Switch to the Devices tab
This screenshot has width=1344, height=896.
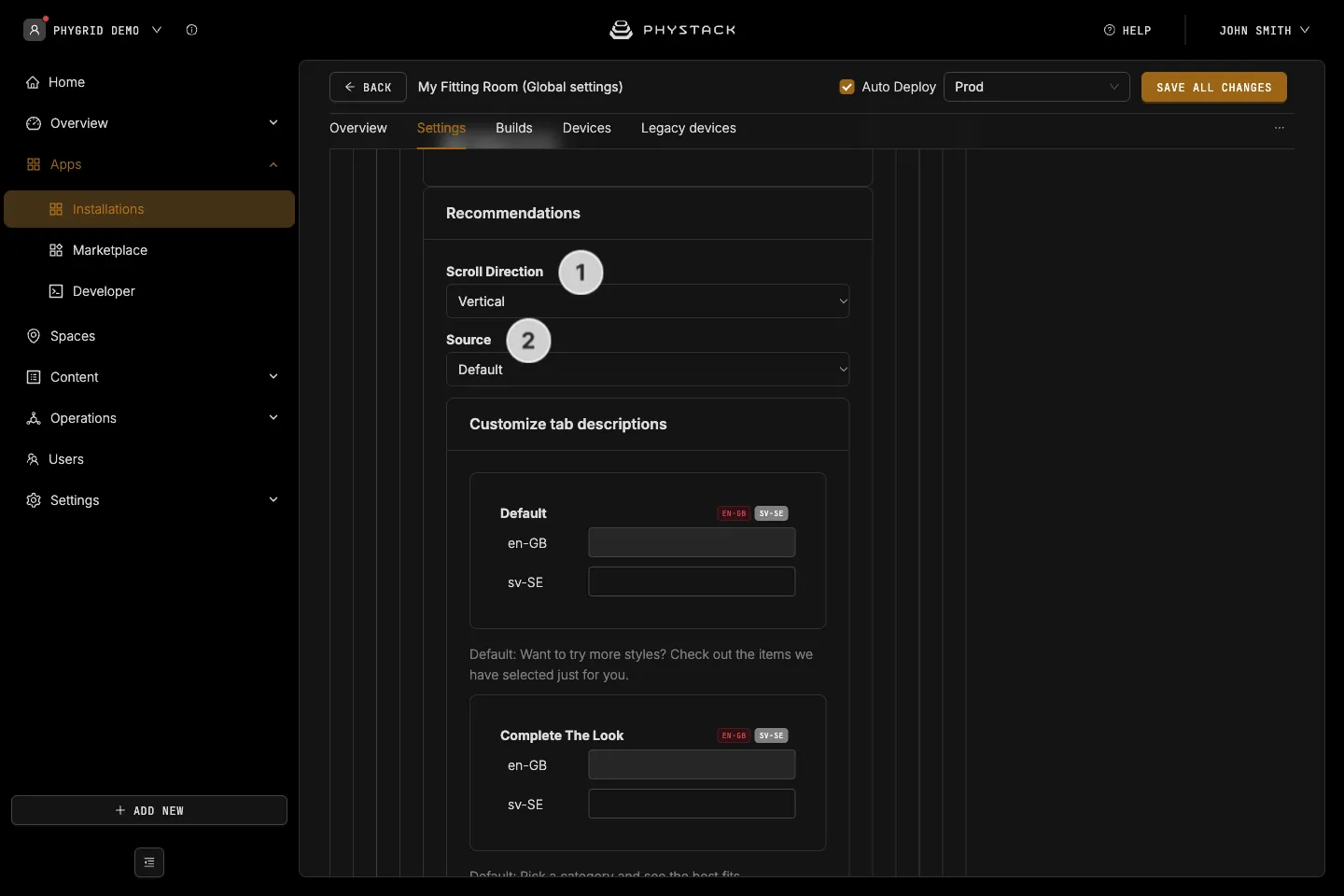point(587,128)
